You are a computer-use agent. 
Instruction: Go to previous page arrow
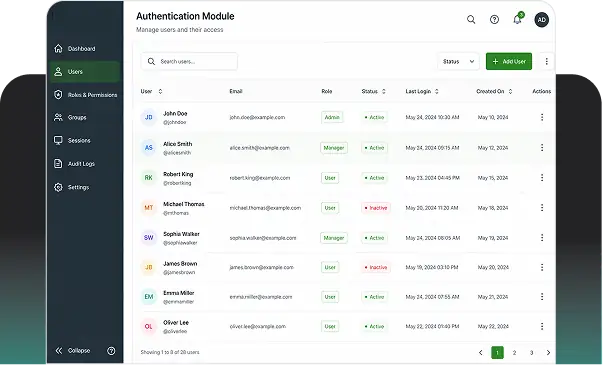pyautogui.click(x=480, y=352)
